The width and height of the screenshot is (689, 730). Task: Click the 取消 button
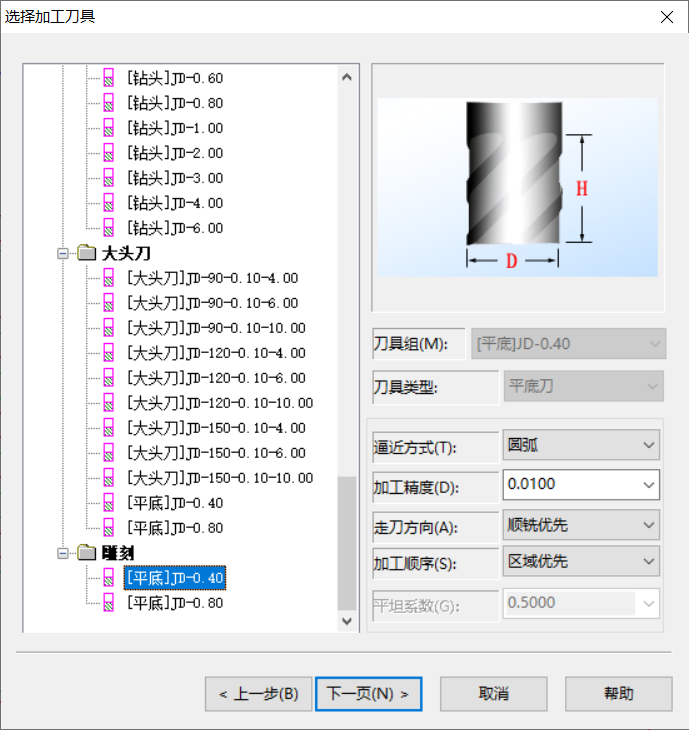click(x=493, y=694)
